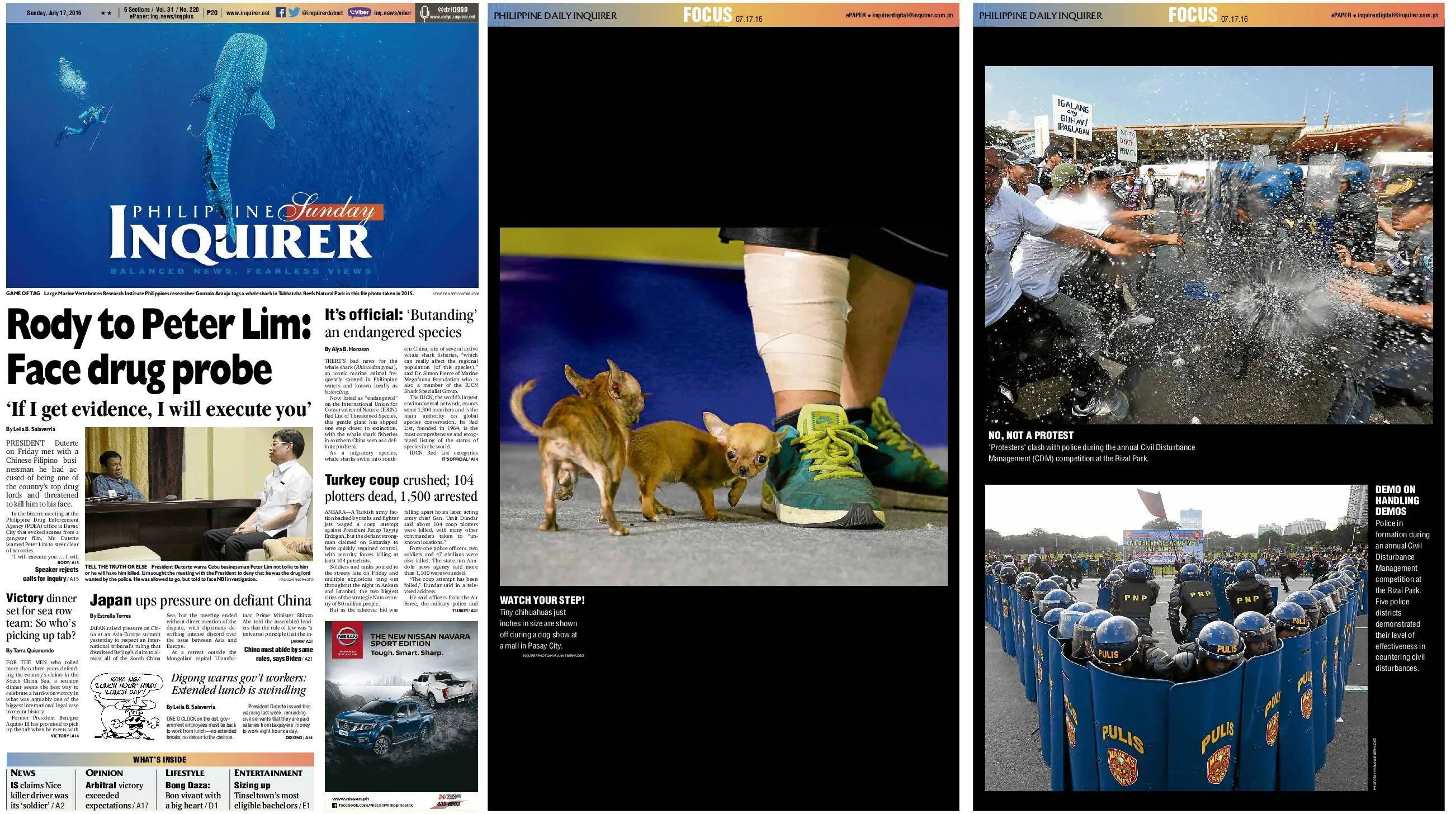Click the police shield formation photo
This screenshot has width=1456, height=814.
pos(1176,637)
